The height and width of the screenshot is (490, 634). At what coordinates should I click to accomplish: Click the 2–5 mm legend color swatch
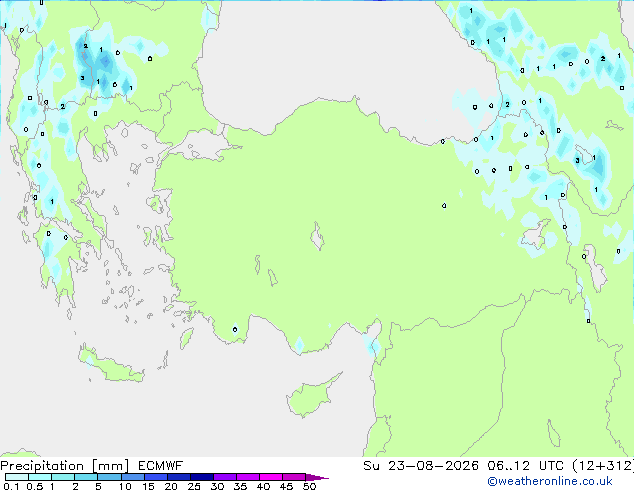[x=86, y=477]
